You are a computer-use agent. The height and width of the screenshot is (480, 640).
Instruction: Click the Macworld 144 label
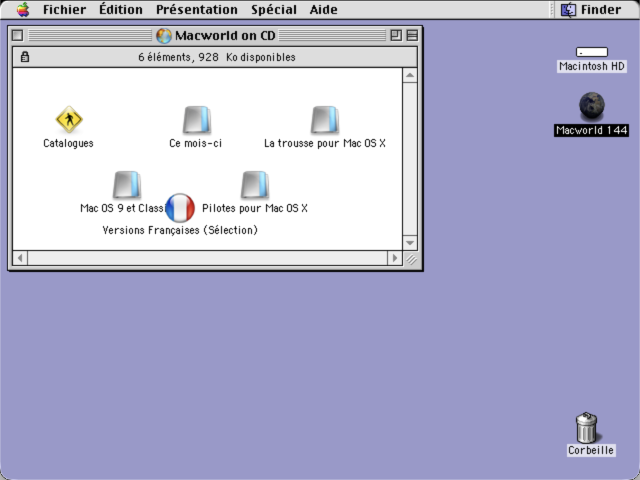click(x=591, y=131)
